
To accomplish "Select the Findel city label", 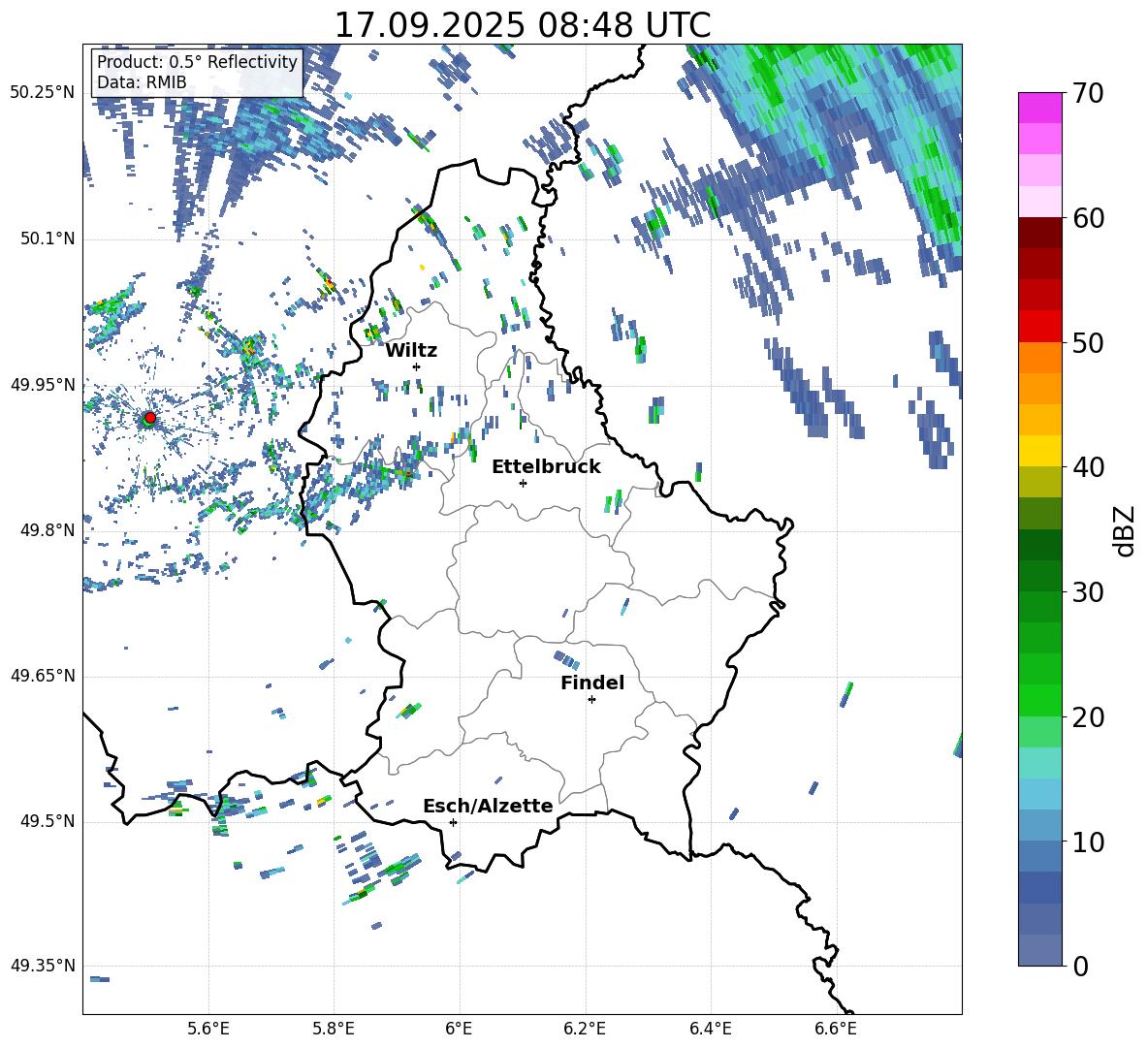I will point(592,683).
